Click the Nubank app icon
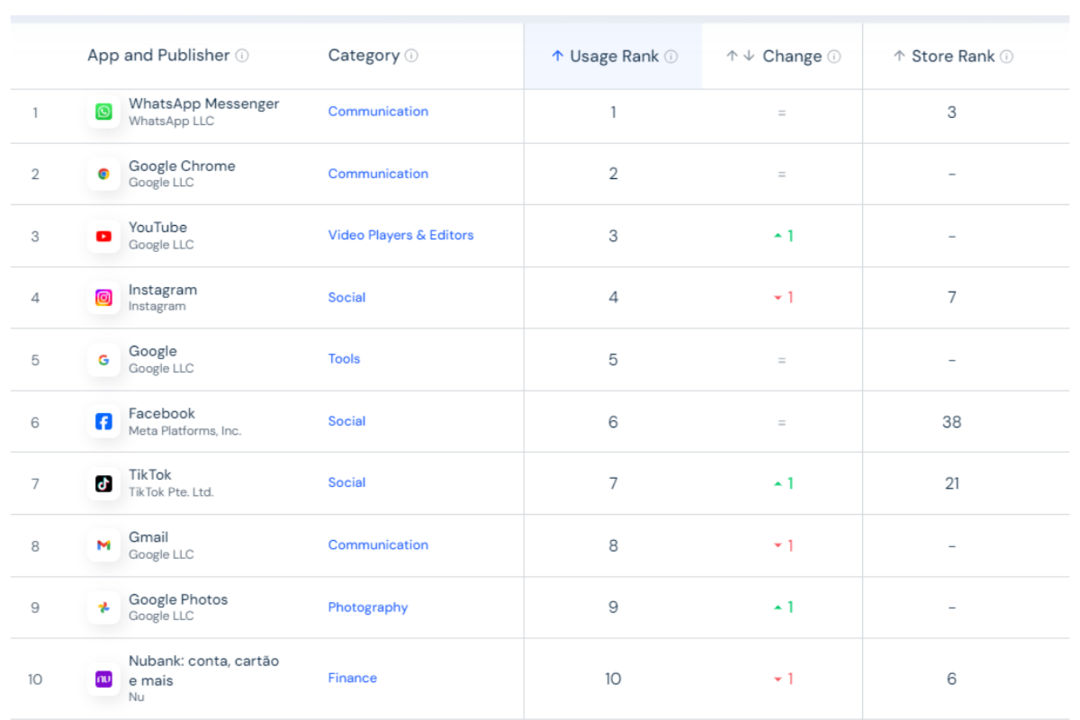This screenshot has height=720, width=1080. point(104,679)
